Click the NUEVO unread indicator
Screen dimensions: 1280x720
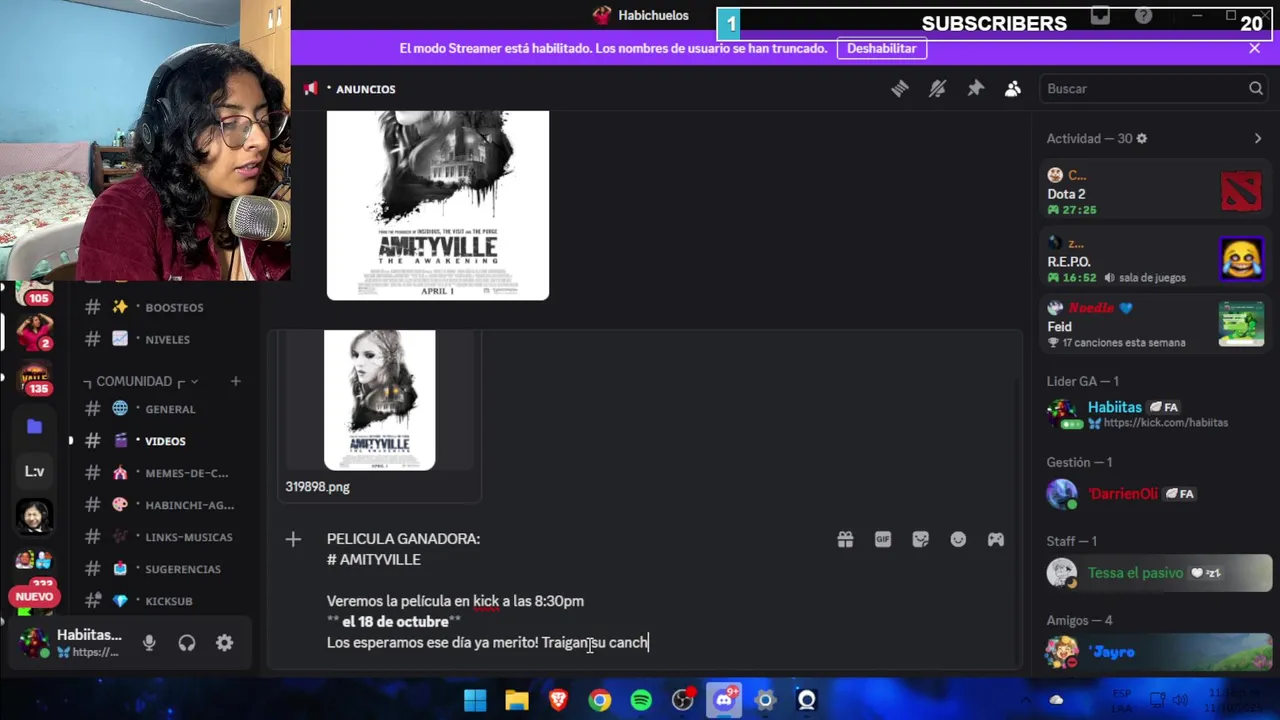coord(35,597)
